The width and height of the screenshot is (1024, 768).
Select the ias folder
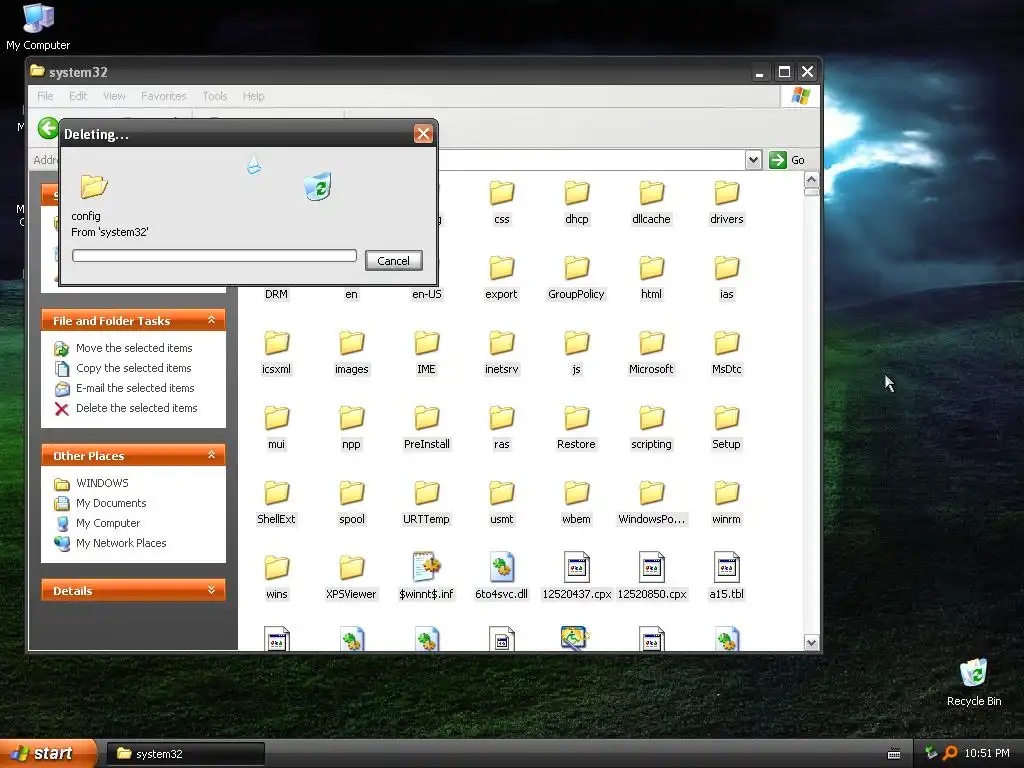click(x=726, y=278)
